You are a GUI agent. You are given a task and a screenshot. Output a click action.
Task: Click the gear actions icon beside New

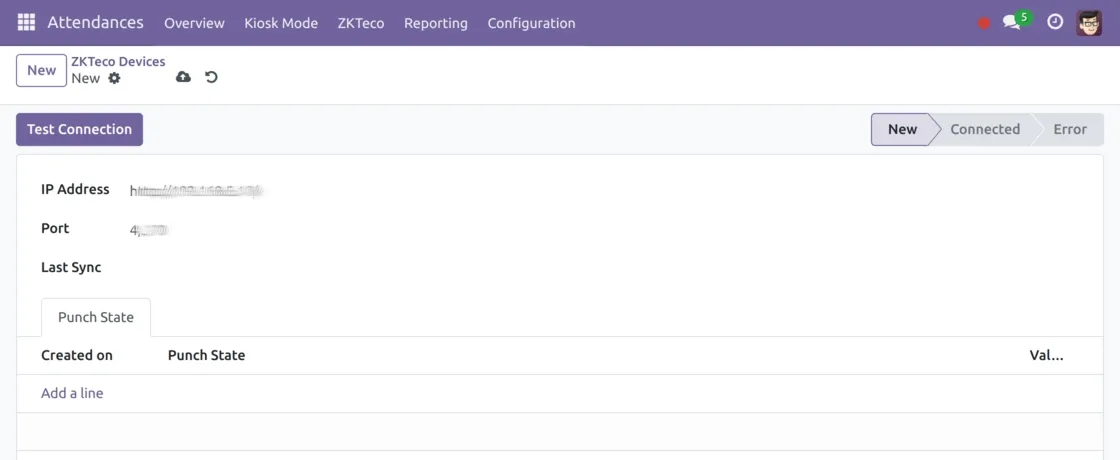114,78
